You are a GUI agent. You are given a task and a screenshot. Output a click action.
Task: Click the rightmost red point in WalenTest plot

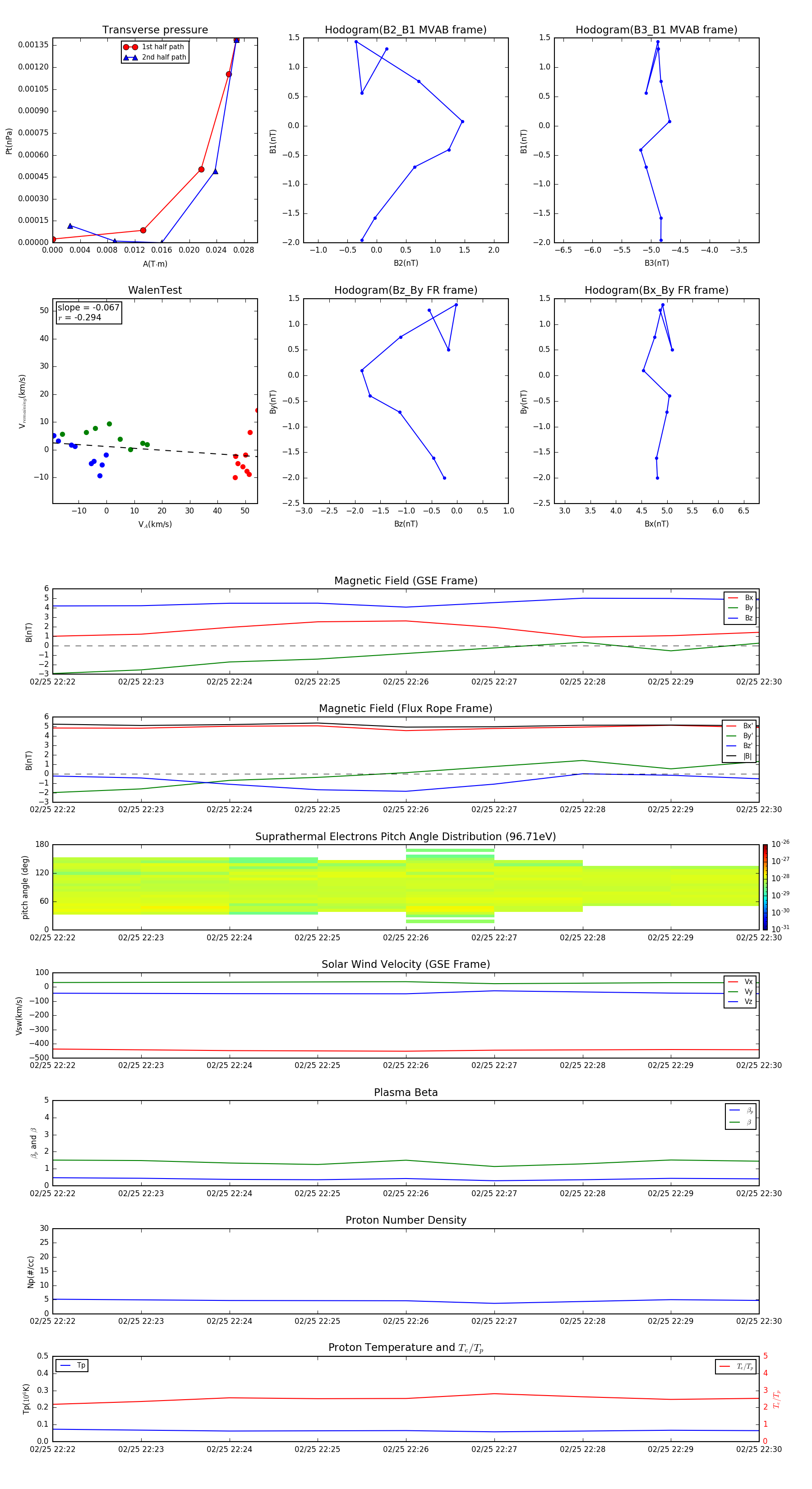(257, 411)
